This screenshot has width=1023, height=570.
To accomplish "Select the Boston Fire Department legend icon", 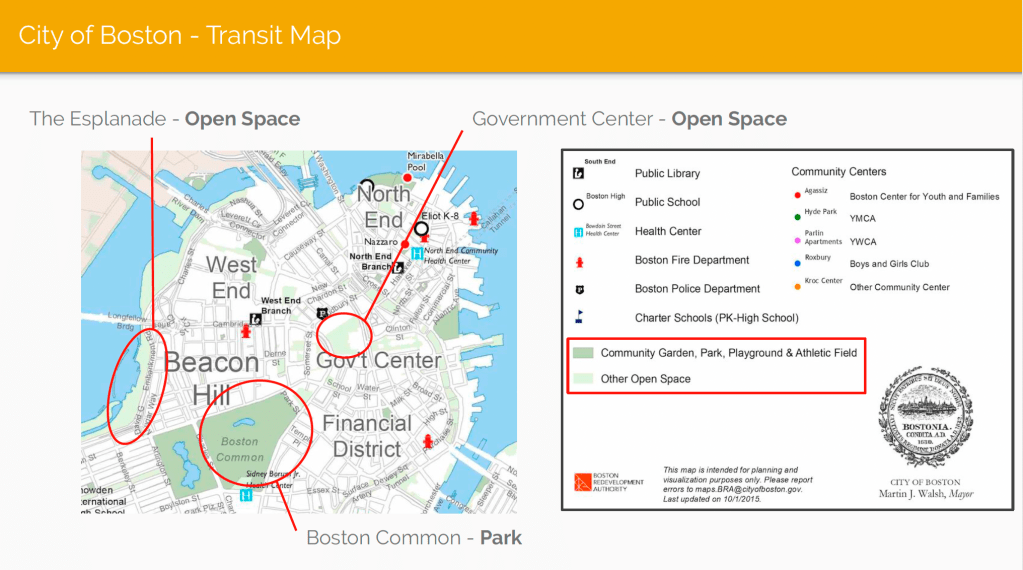I will pos(579,261).
